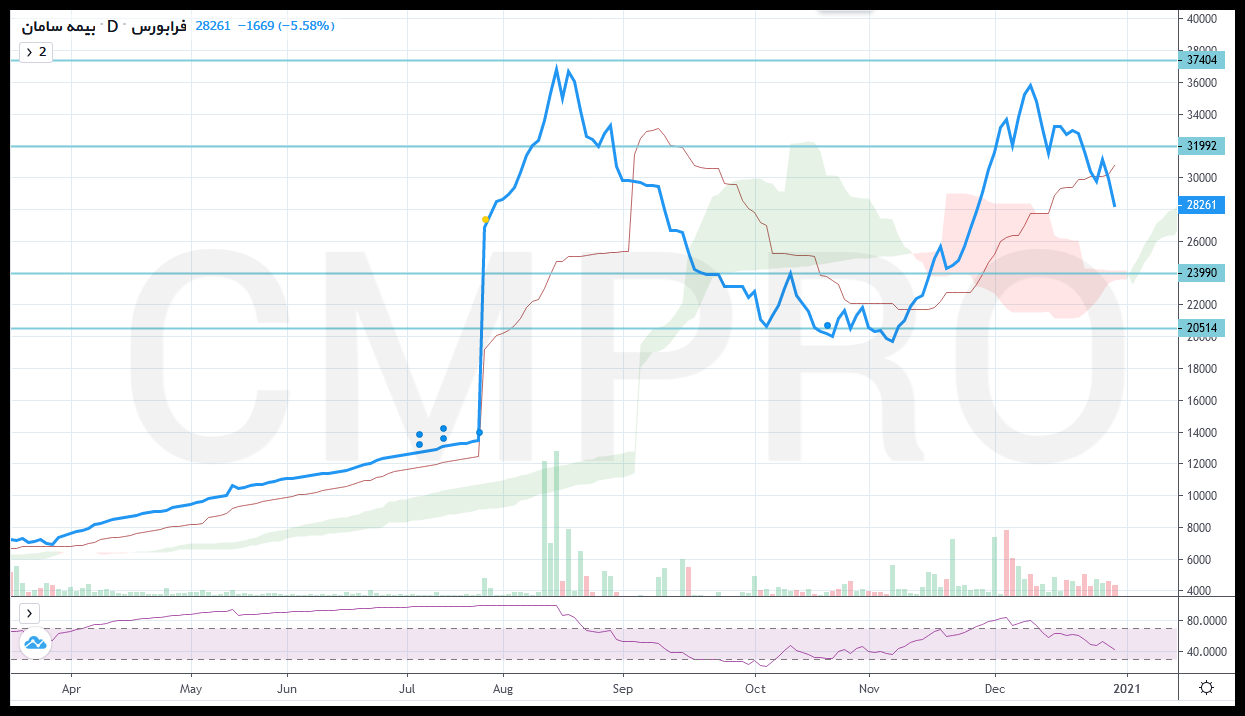Click the Jul label on time axis

[x=407, y=688]
